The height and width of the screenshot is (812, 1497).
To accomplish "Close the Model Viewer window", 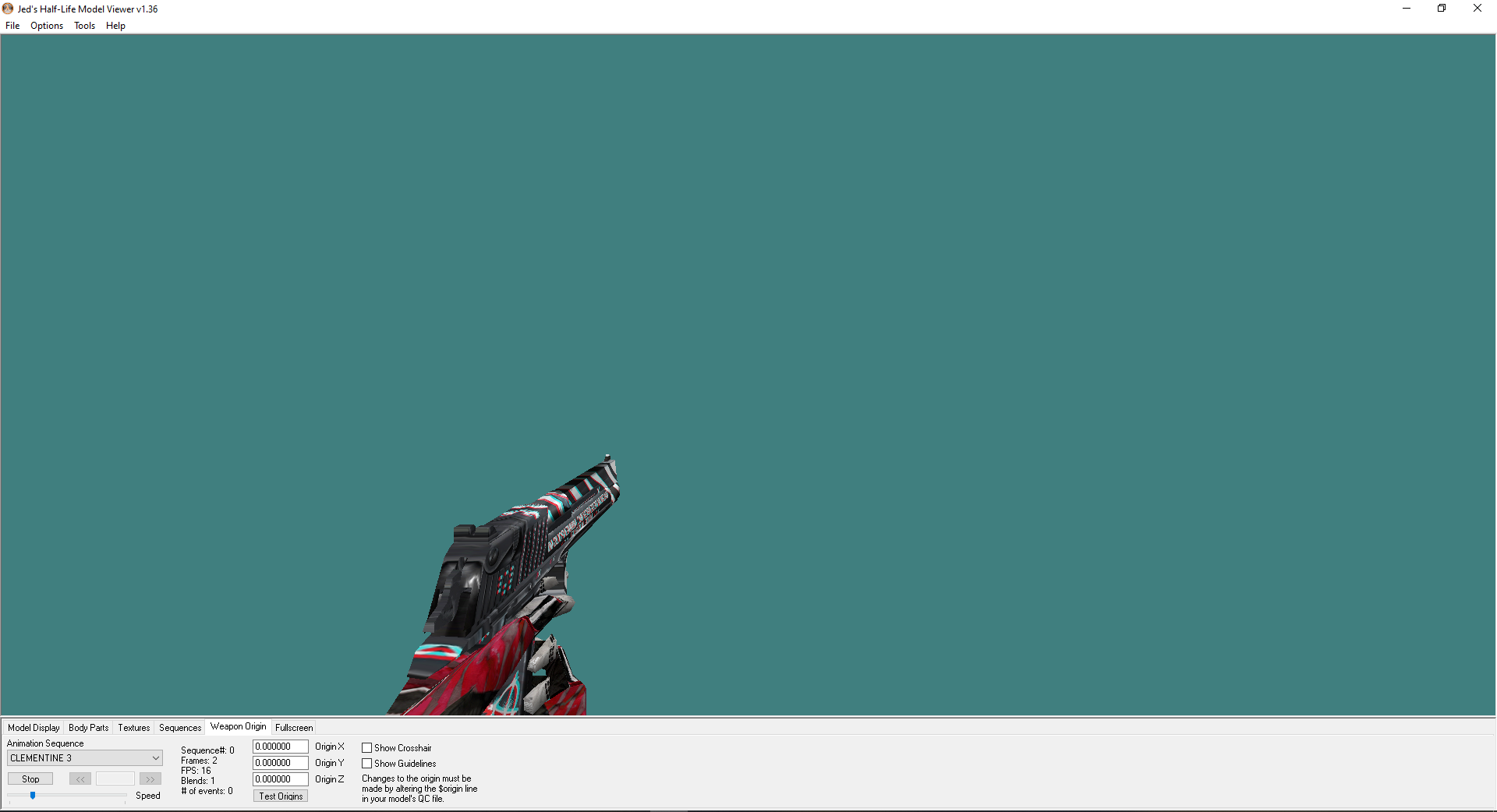I will click(1478, 9).
